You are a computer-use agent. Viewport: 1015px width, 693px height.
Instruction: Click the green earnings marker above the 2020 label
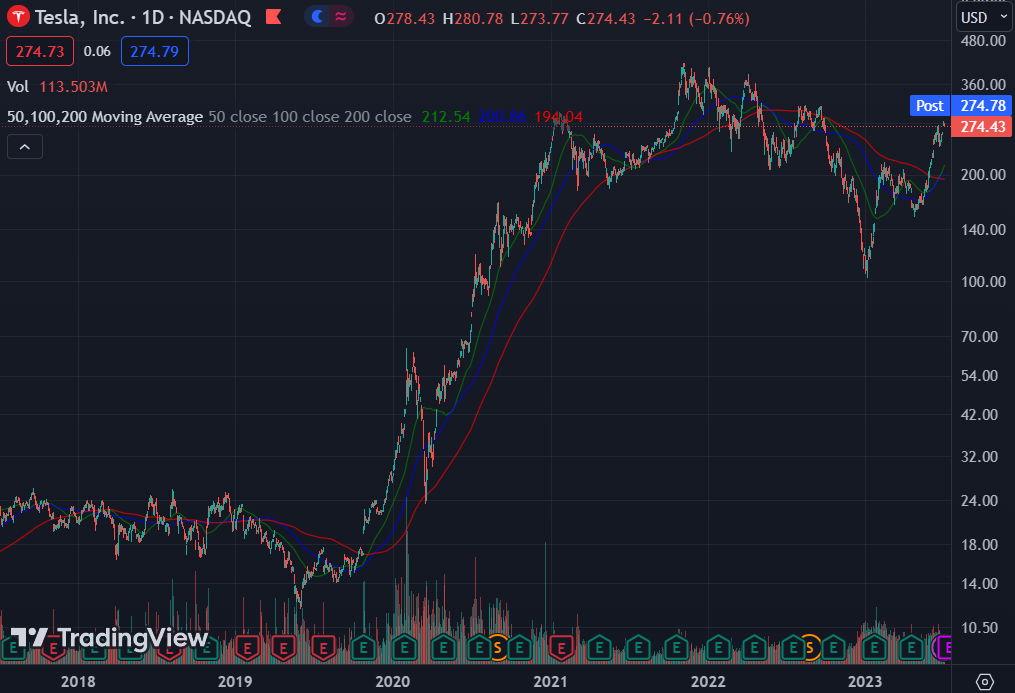(404, 646)
